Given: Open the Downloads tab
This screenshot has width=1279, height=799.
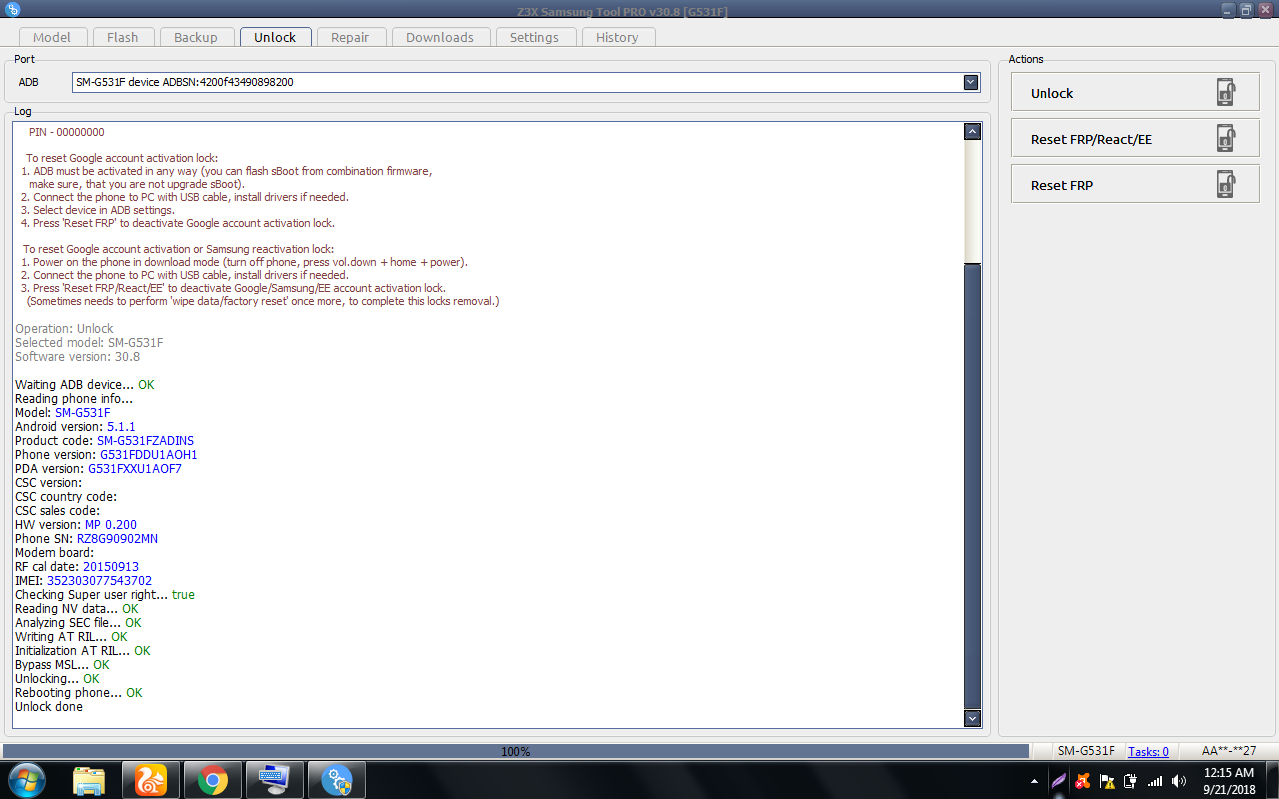Looking at the screenshot, I should pyautogui.click(x=440, y=37).
